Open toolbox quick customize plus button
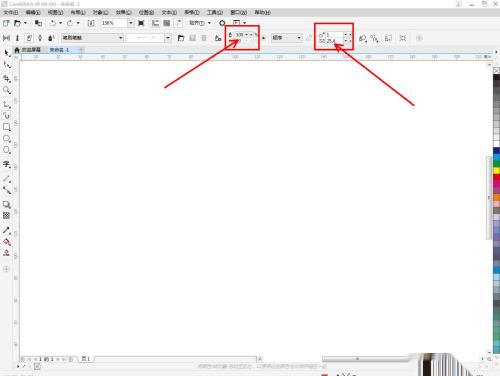This screenshot has width=500, height=376. pyautogui.click(x=6, y=269)
